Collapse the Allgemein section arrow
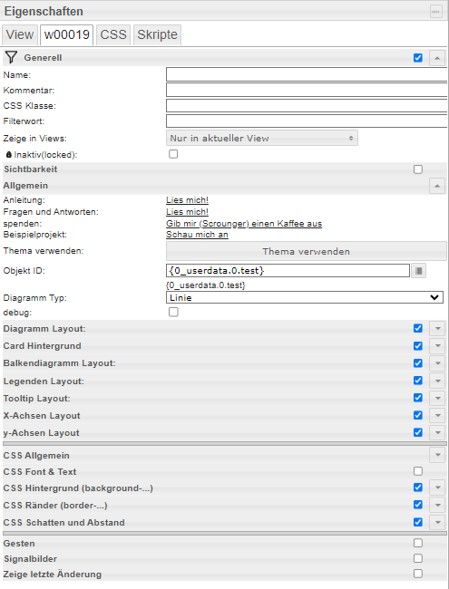This screenshot has height=589, width=449. [x=437, y=186]
